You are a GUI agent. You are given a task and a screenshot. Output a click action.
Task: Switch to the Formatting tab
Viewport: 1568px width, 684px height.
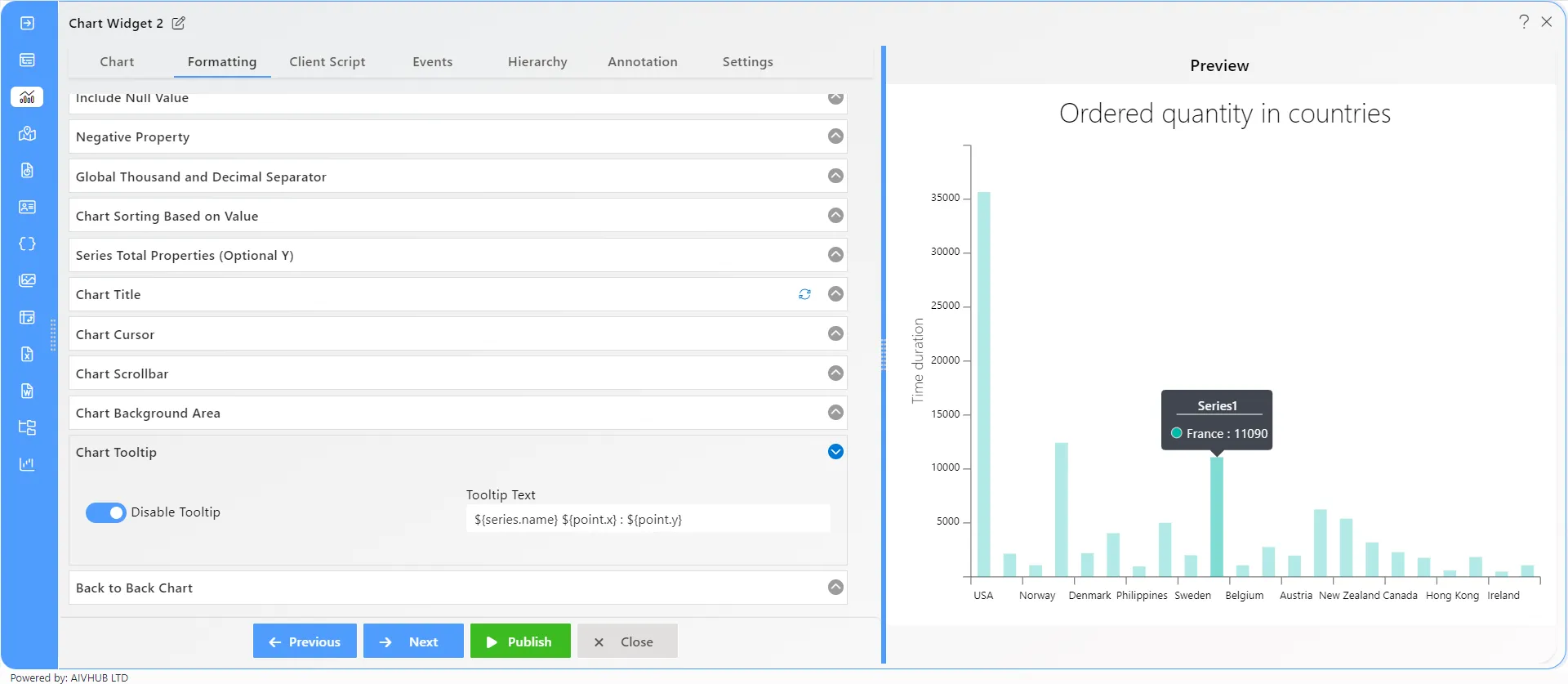click(x=222, y=62)
